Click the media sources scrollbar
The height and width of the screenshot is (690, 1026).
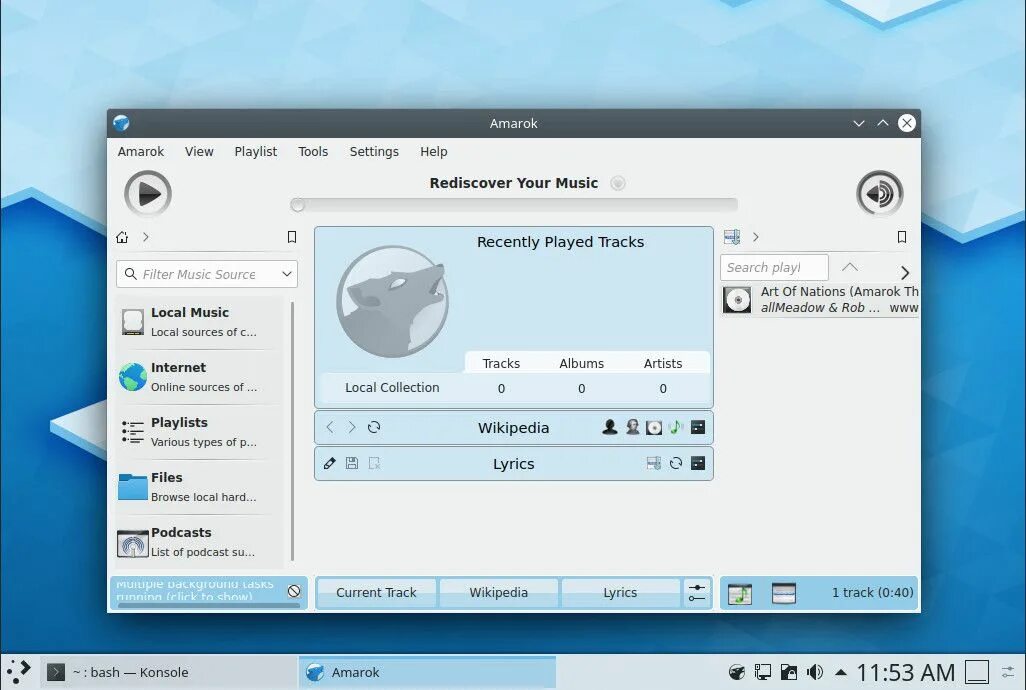point(292,432)
